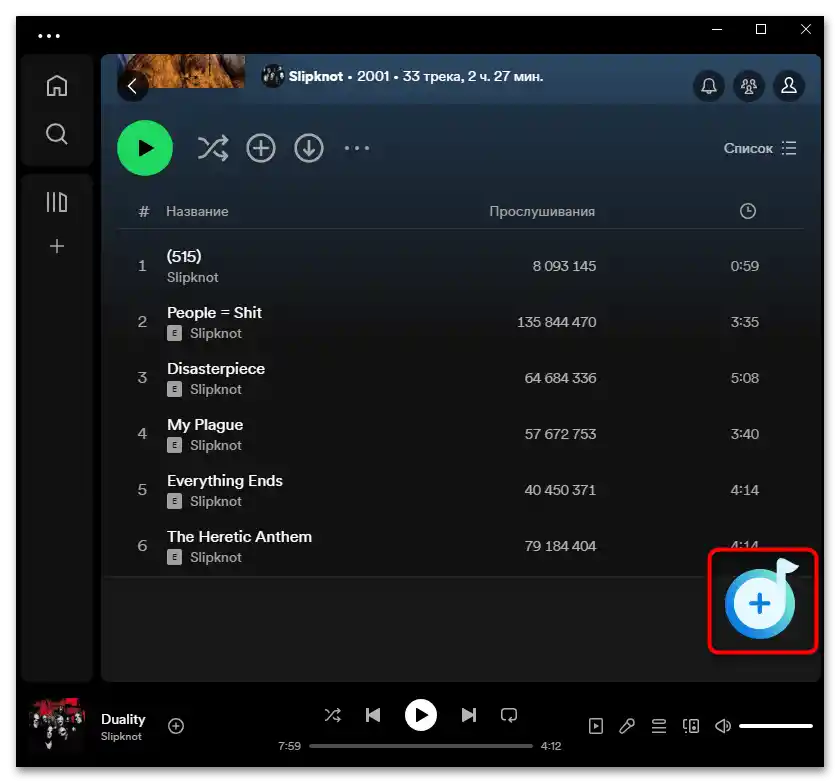Open Slipknot artist link under (515)
The height and width of the screenshot is (783, 840).
pyautogui.click(x=192, y=277)
